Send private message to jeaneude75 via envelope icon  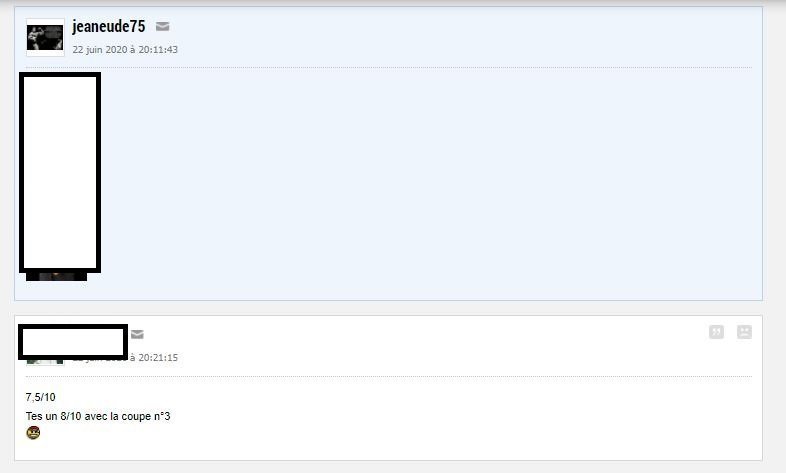(162, 26)
